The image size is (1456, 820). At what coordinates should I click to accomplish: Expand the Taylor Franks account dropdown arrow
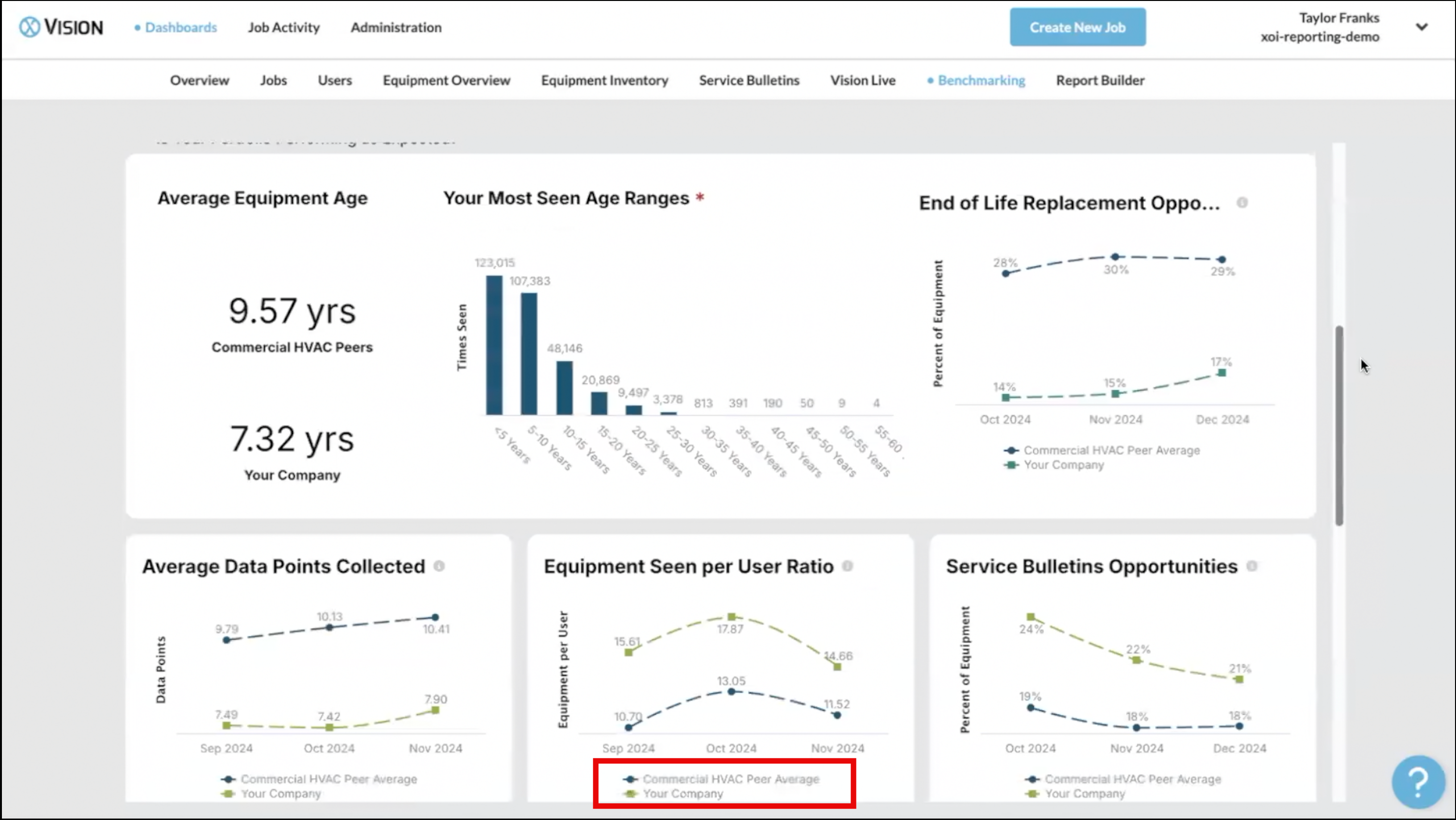coord(1421,26)
